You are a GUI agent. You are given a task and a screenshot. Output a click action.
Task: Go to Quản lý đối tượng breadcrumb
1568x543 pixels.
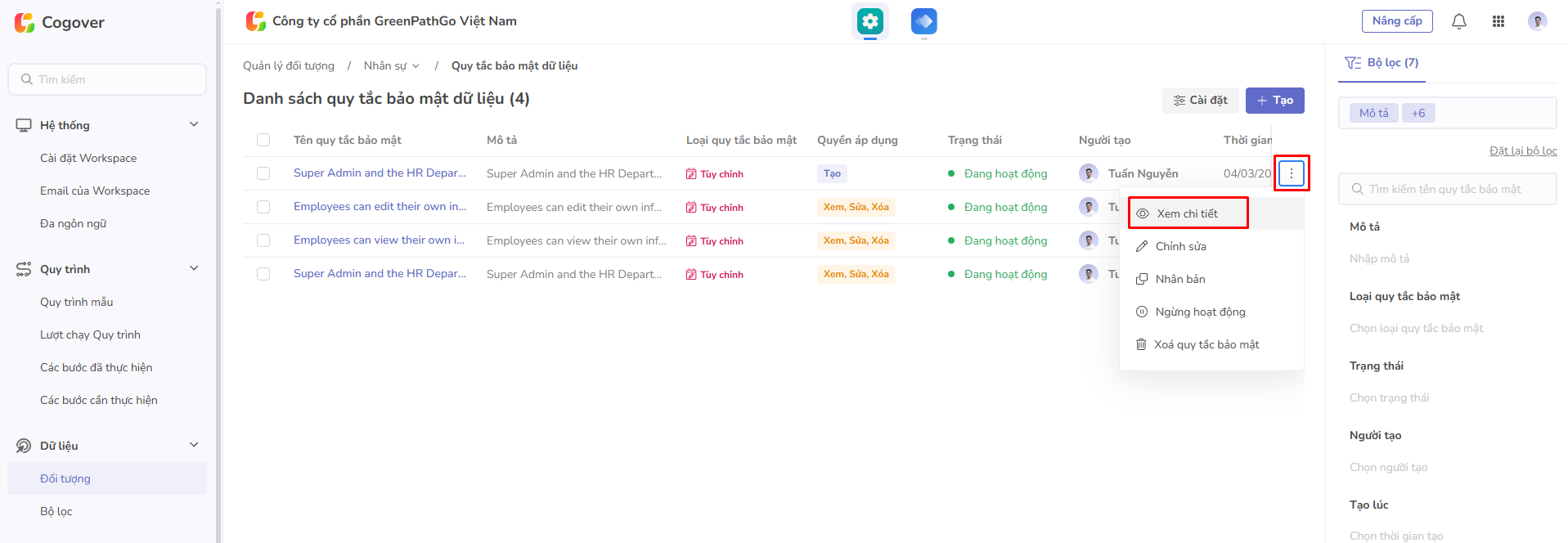(x=289, y=65)
